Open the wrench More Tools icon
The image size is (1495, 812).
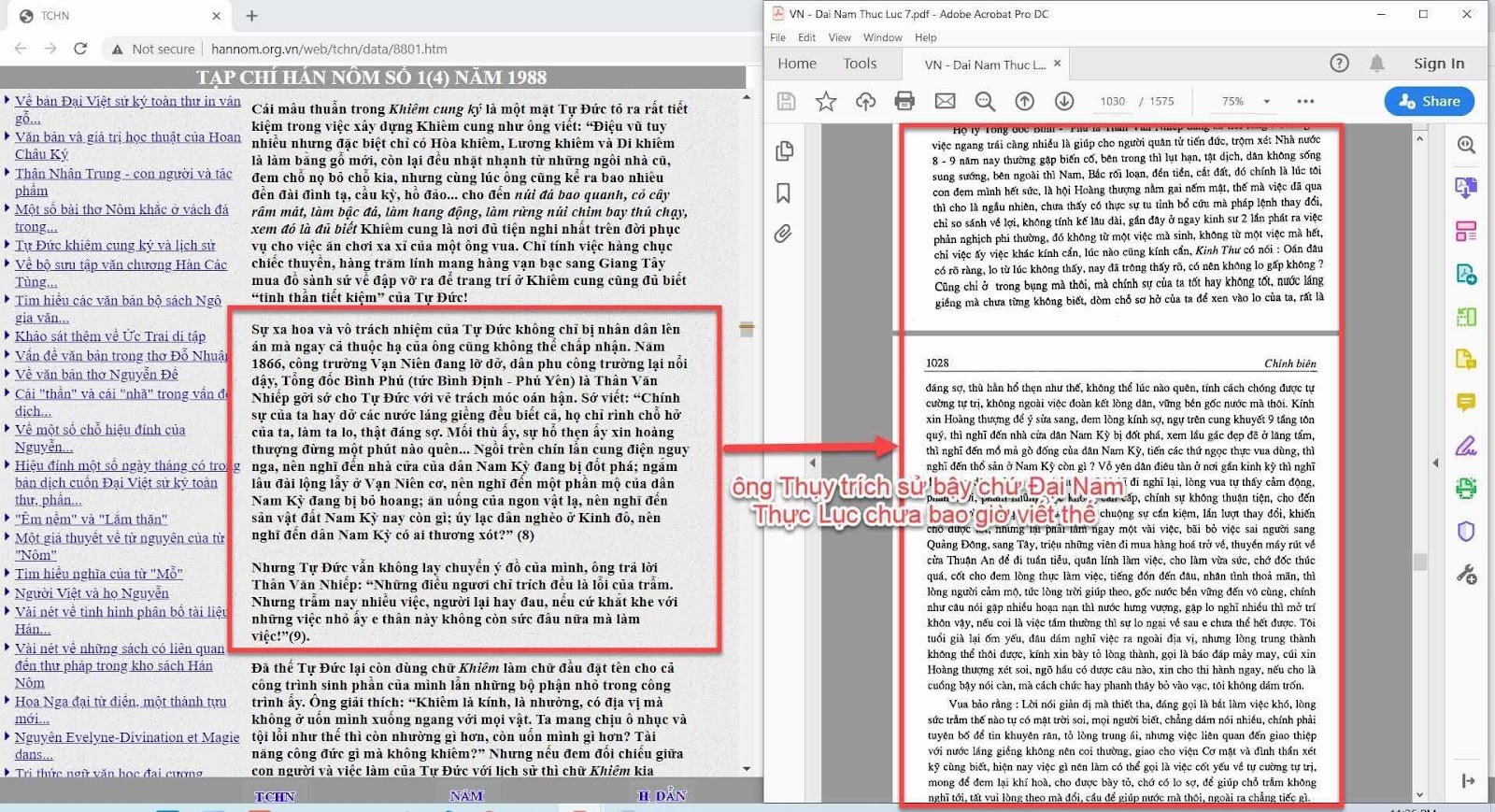(1466, 575)
